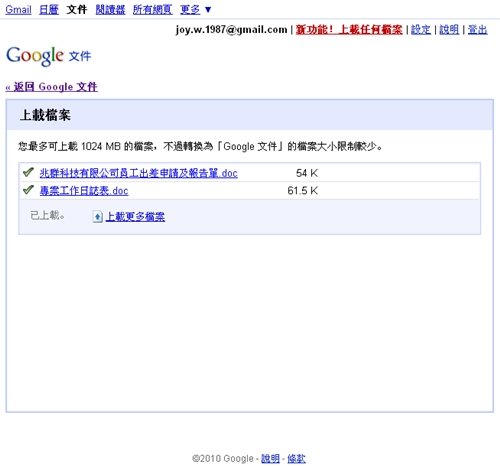Click the 61.5 K file size
This screenshot has height=467, width=500.
click(303, 191)
